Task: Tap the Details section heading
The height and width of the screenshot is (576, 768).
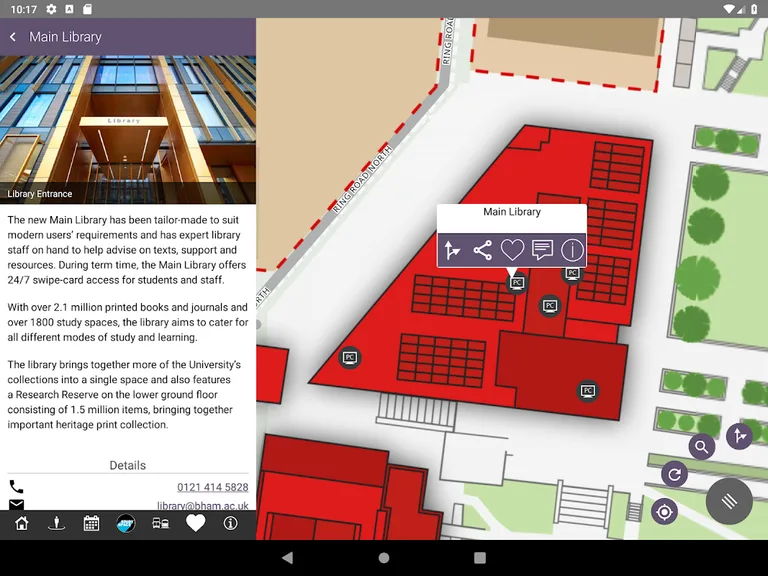Action: (127, 465)
